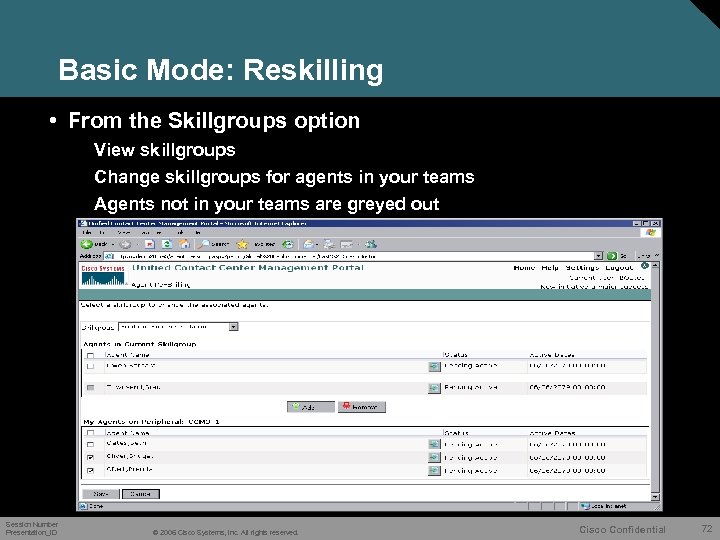
Task: Click the Home link in portal header
Action: coord(524,268)
